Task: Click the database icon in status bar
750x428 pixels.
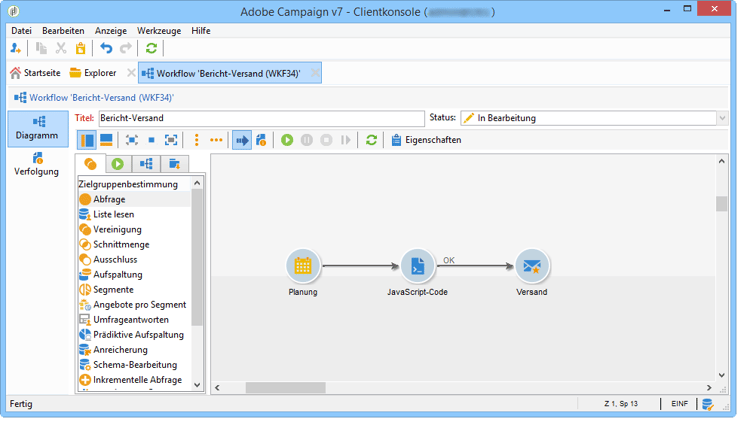Action: 708,405
